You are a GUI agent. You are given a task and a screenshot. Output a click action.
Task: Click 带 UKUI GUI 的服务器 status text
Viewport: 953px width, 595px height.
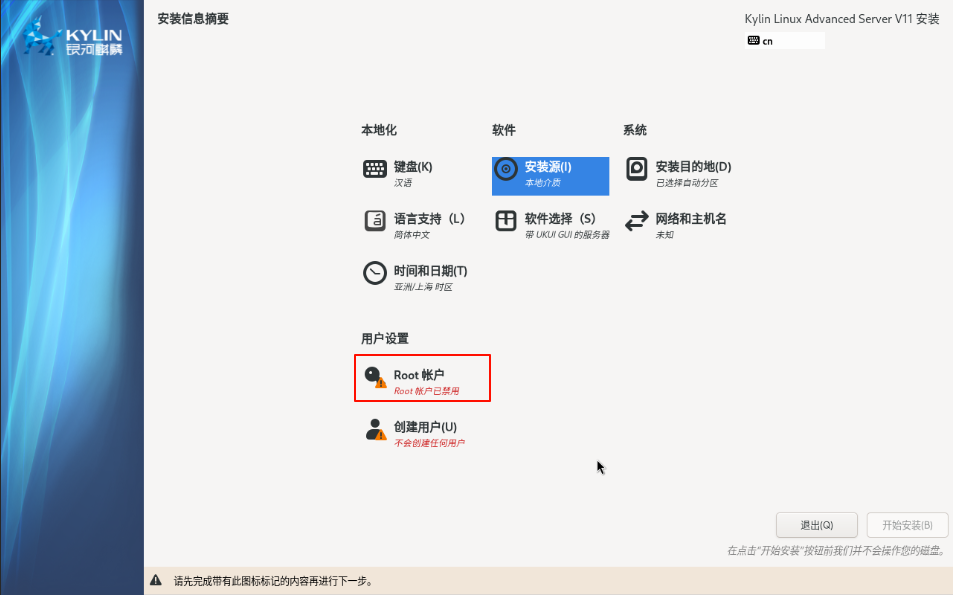566,235
